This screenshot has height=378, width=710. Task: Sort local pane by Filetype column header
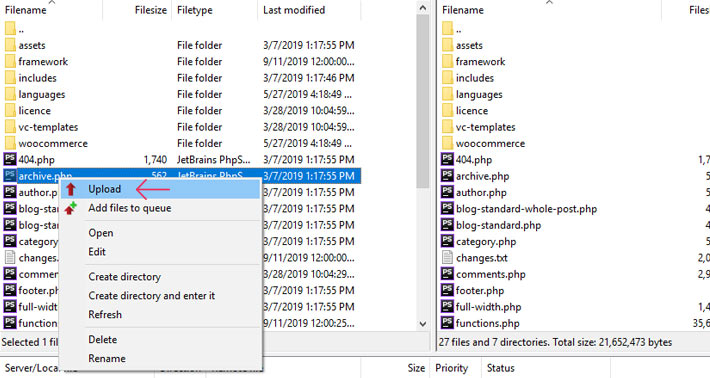point(215,10)
